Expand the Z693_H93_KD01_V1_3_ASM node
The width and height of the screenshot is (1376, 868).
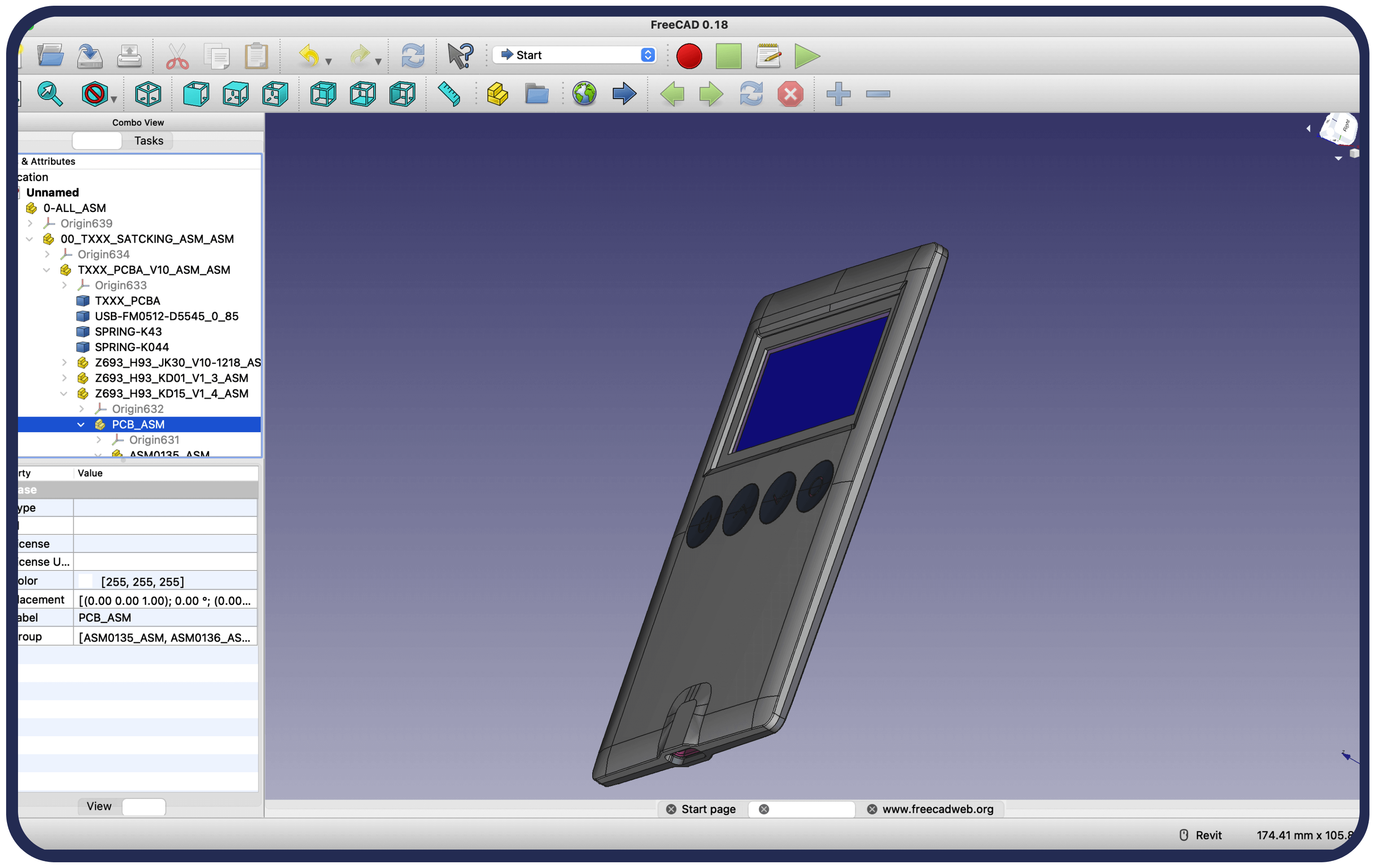coord(64,378)
